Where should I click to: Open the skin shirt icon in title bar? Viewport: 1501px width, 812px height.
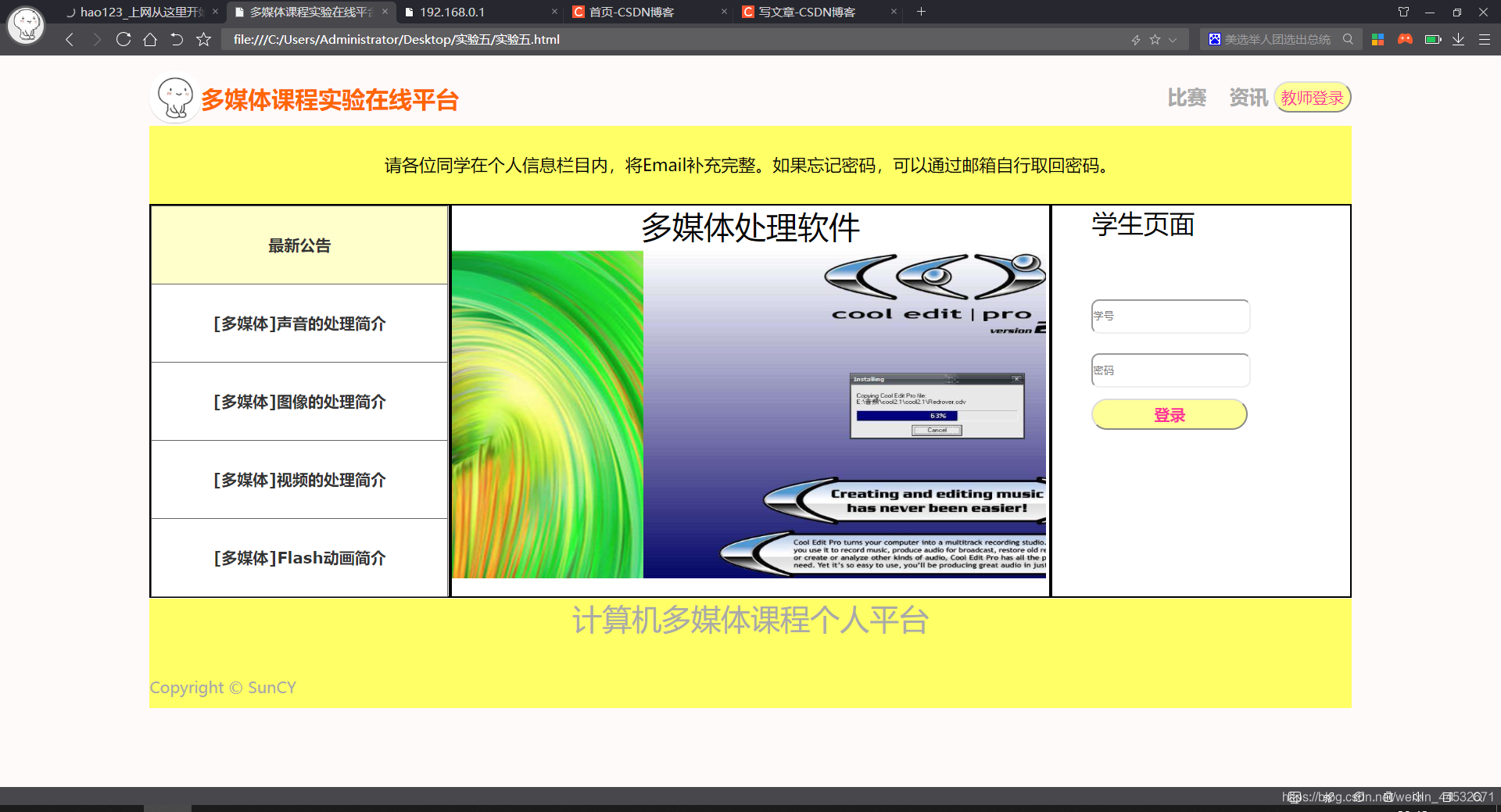tap(1403, 12)
